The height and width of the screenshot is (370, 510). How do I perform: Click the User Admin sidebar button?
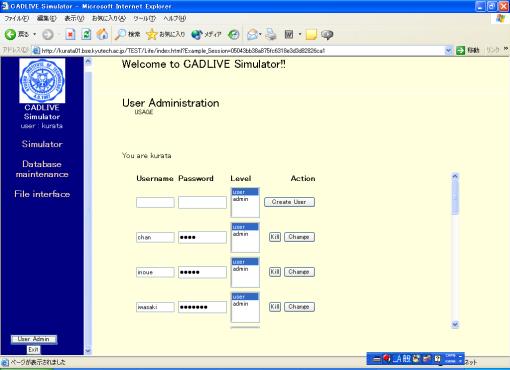point(34,339)
